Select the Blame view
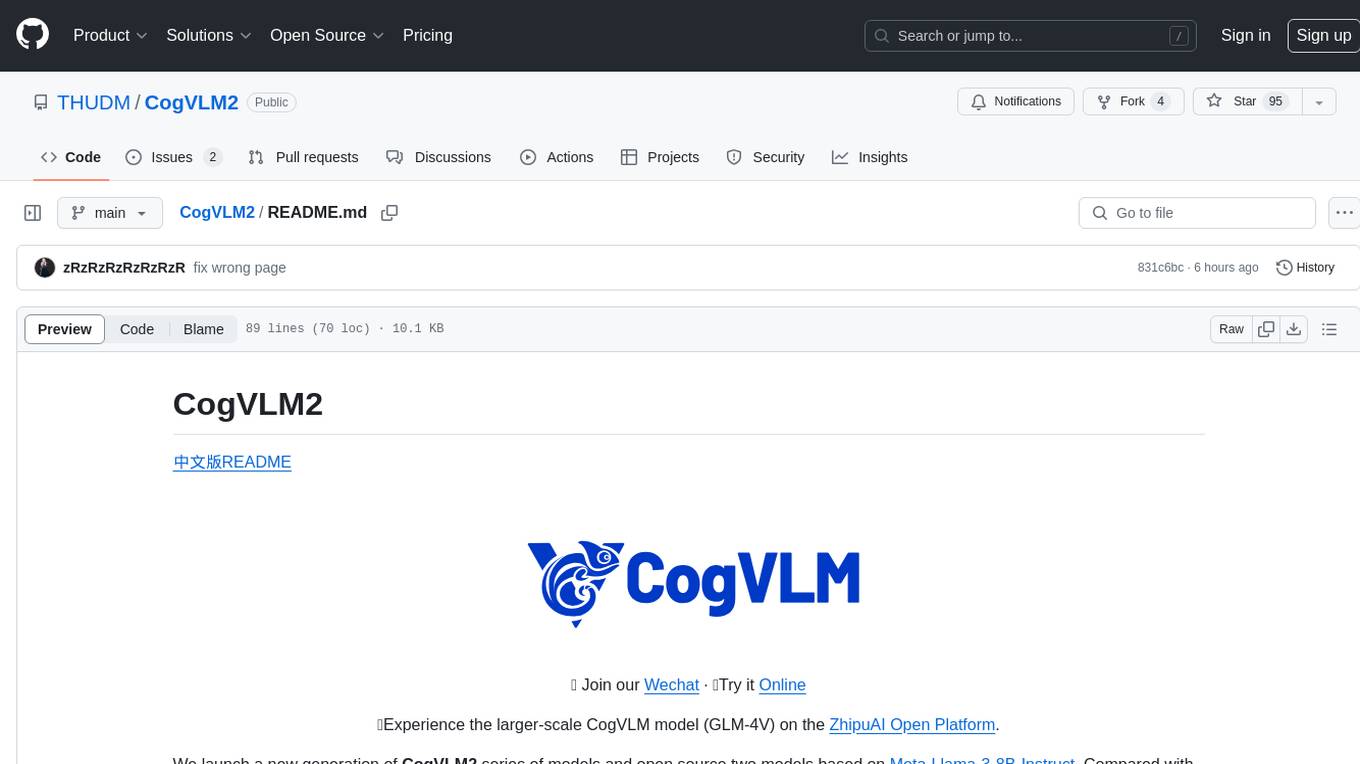 coord(203,329)
